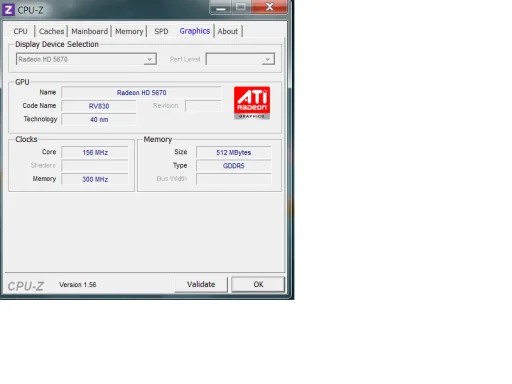The image size is (512, 384).
Task: Select the Mainboard tab
Action: [90, 31]
